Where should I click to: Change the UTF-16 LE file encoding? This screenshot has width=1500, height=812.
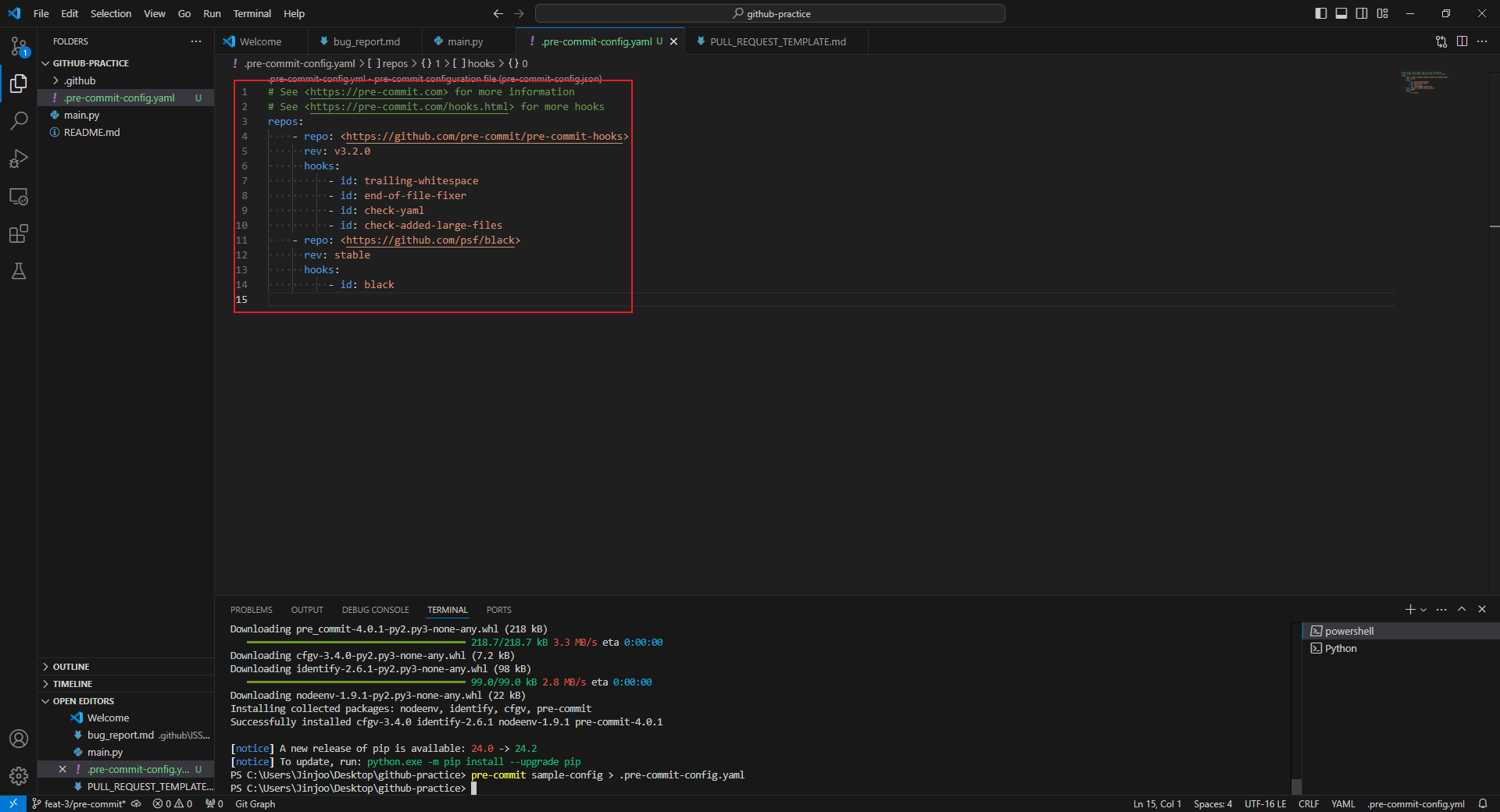[x=1265, y=803]
